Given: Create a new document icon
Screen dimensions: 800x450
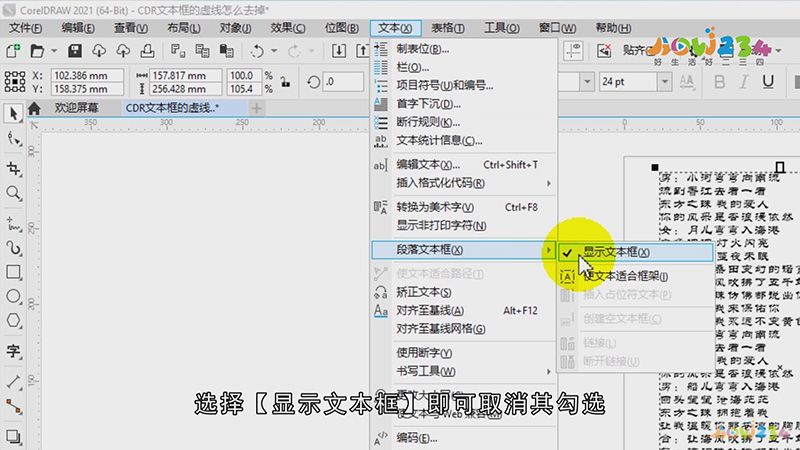Looking at the screenshot, I should point(13,51).
